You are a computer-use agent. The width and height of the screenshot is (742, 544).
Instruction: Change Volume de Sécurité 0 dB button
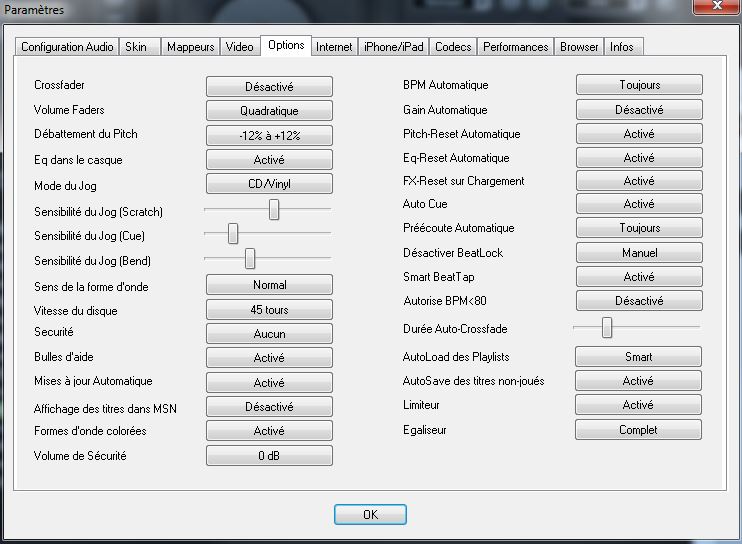click(x=269, y=456)
